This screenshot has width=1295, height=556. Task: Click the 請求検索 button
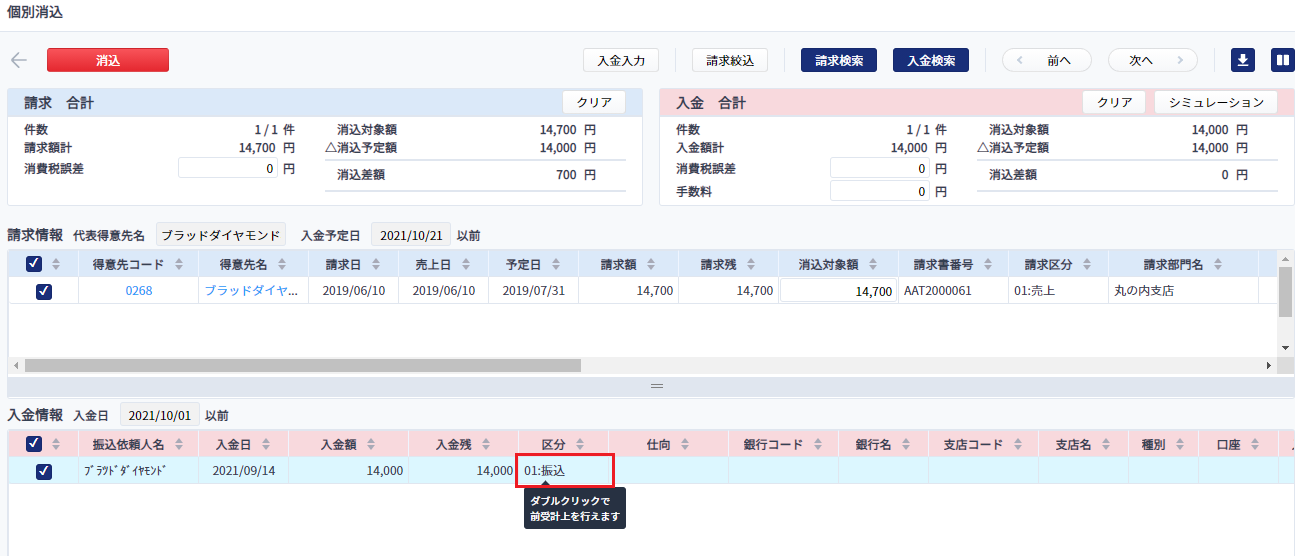pos(839,60)
